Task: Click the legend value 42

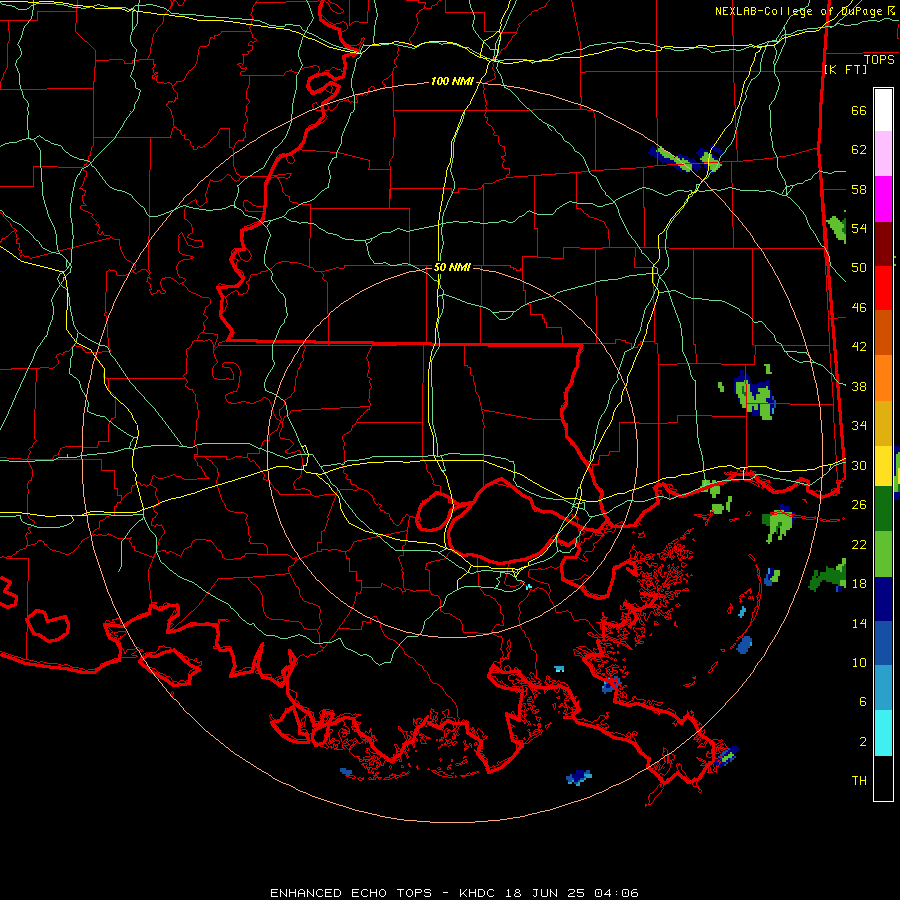Action: tap(859, 347)
